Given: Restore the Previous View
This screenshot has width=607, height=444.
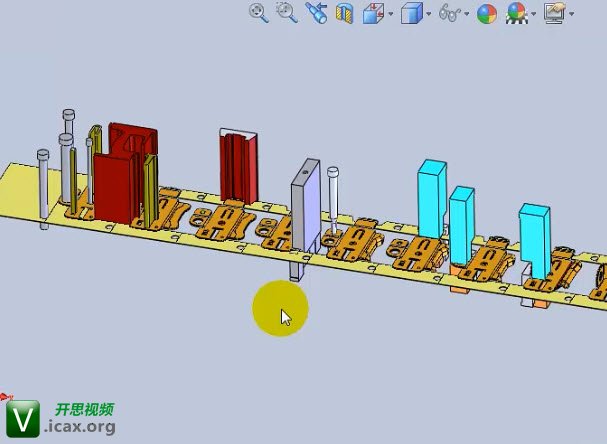Looking at the screenshot, I should [x=316, y=13].
